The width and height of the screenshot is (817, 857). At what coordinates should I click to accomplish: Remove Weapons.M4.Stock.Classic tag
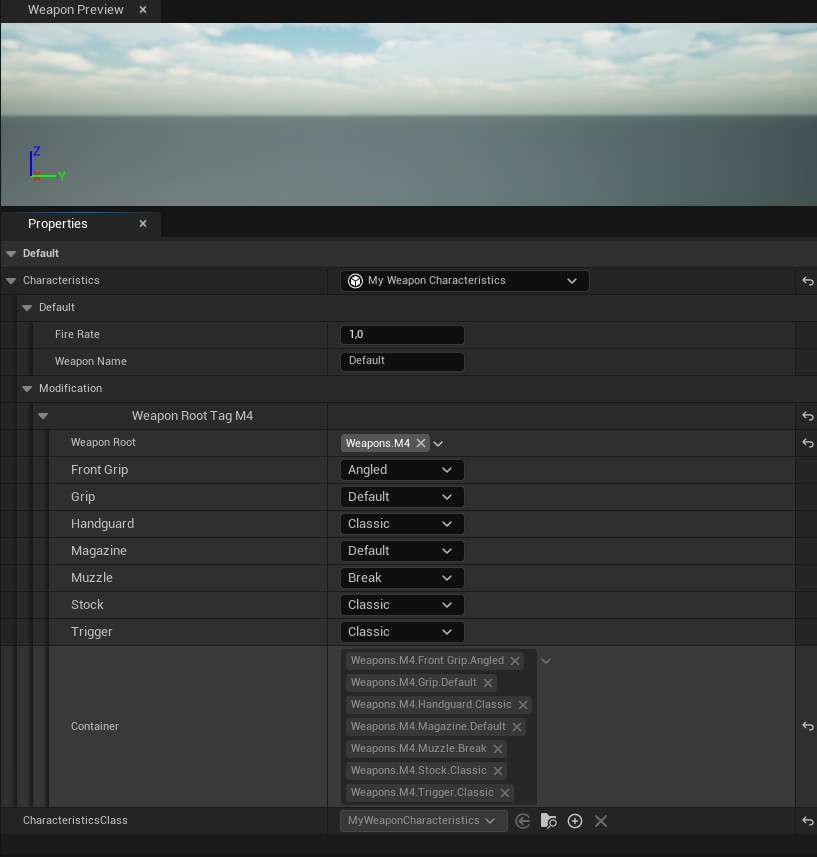click(x=498, y=771)
